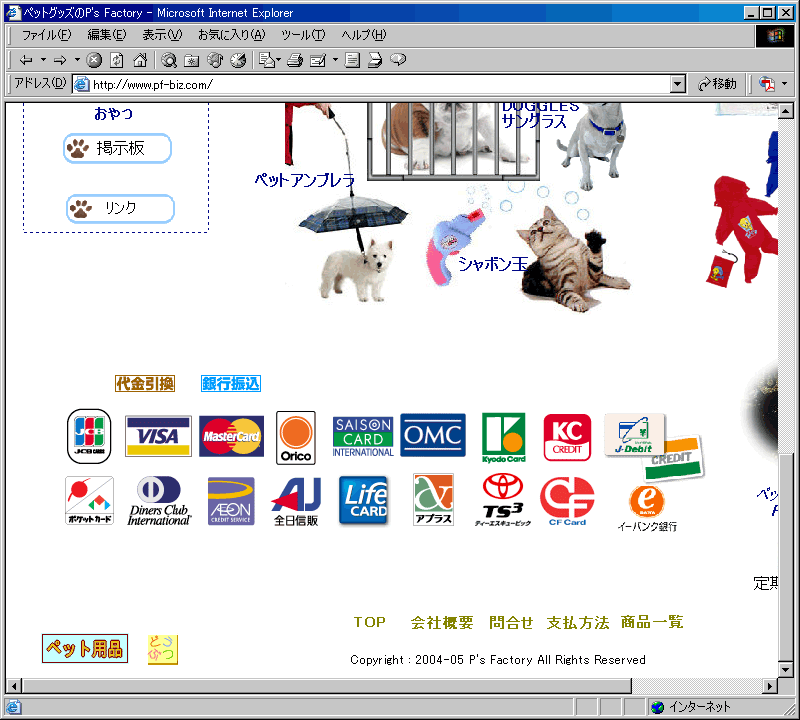Open the PDF toolbar dropdown arrow

coord(785,83)
